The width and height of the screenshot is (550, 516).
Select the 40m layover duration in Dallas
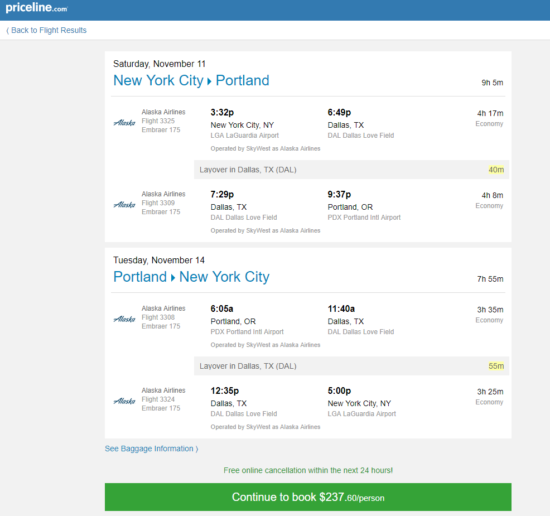[496, 170]
